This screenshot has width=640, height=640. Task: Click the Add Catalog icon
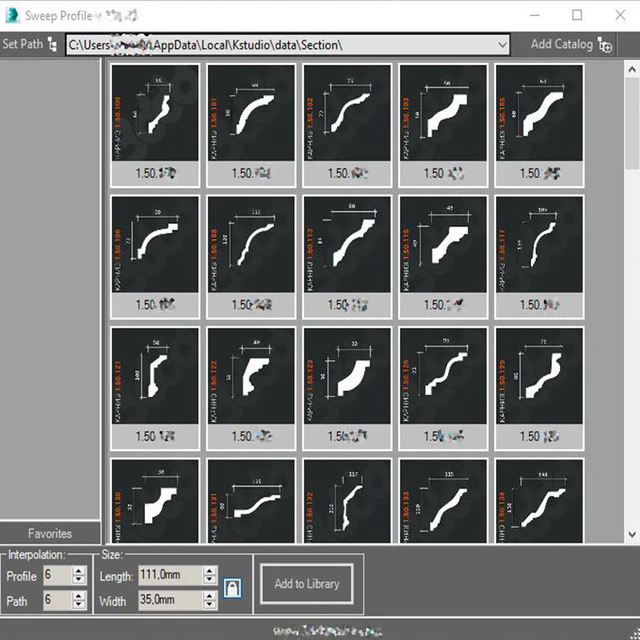(x=605, y=45)
